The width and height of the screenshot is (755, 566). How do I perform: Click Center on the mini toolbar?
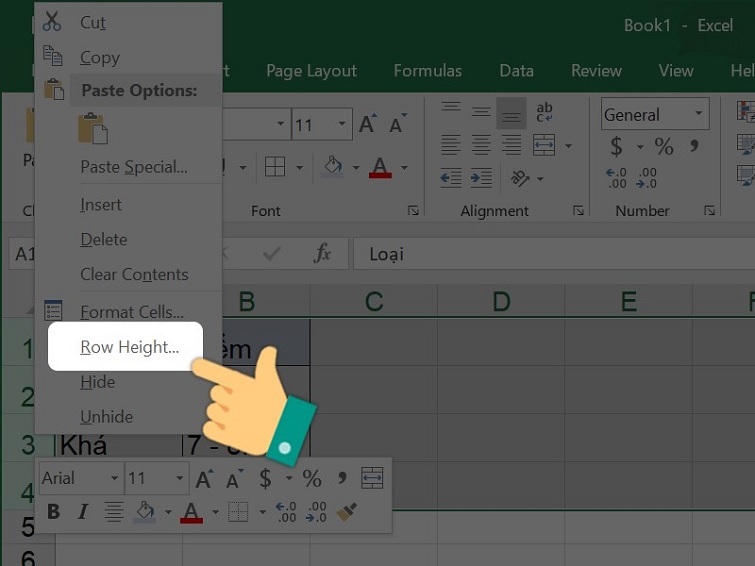(x=114, y=512)
